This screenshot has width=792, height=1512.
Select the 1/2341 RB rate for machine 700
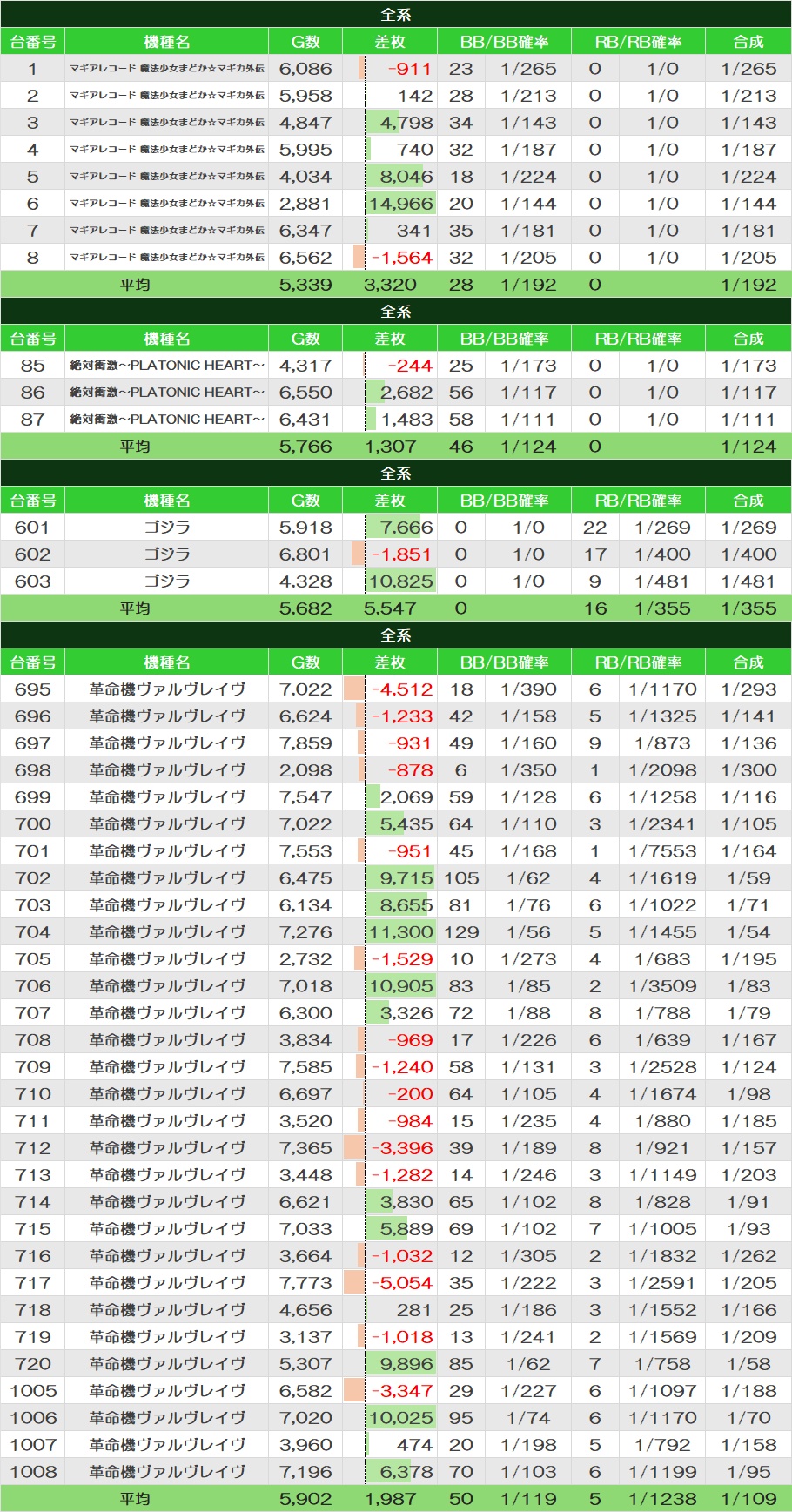(662, 824)
